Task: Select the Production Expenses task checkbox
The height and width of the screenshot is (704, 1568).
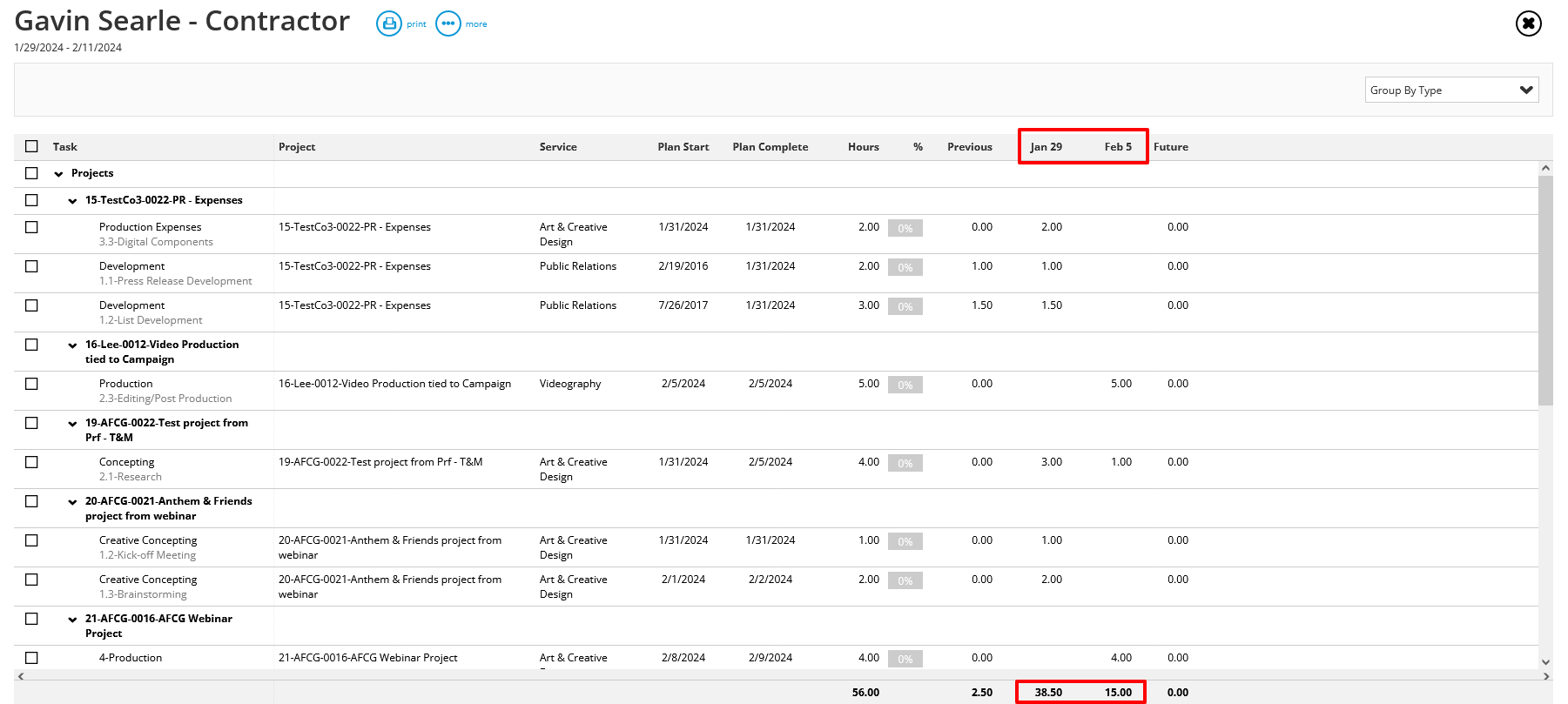Action: click(32, 227)
